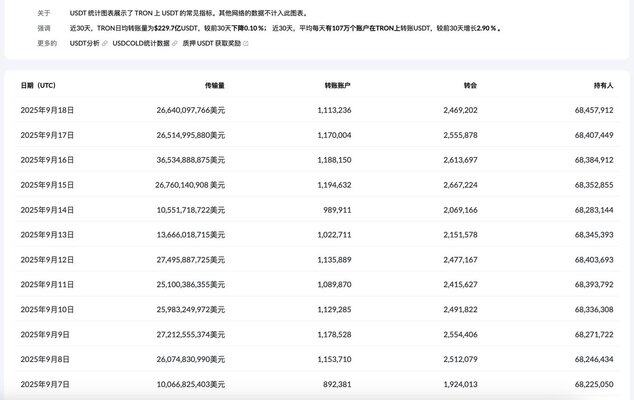Select the 2025年9月8日 date cell
Viewport: 634px width, 400px height.
click(x=45, y=359)
